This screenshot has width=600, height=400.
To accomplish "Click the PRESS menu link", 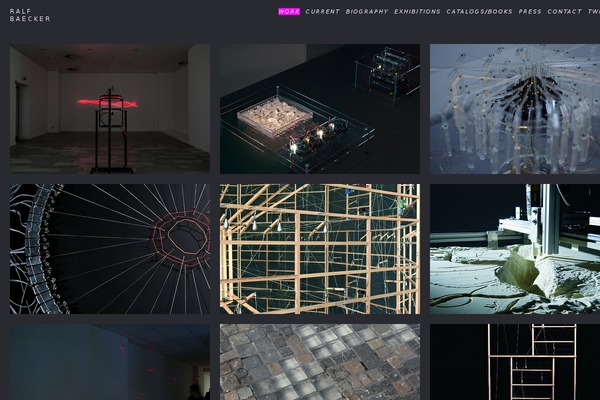I will pos(530,11).
